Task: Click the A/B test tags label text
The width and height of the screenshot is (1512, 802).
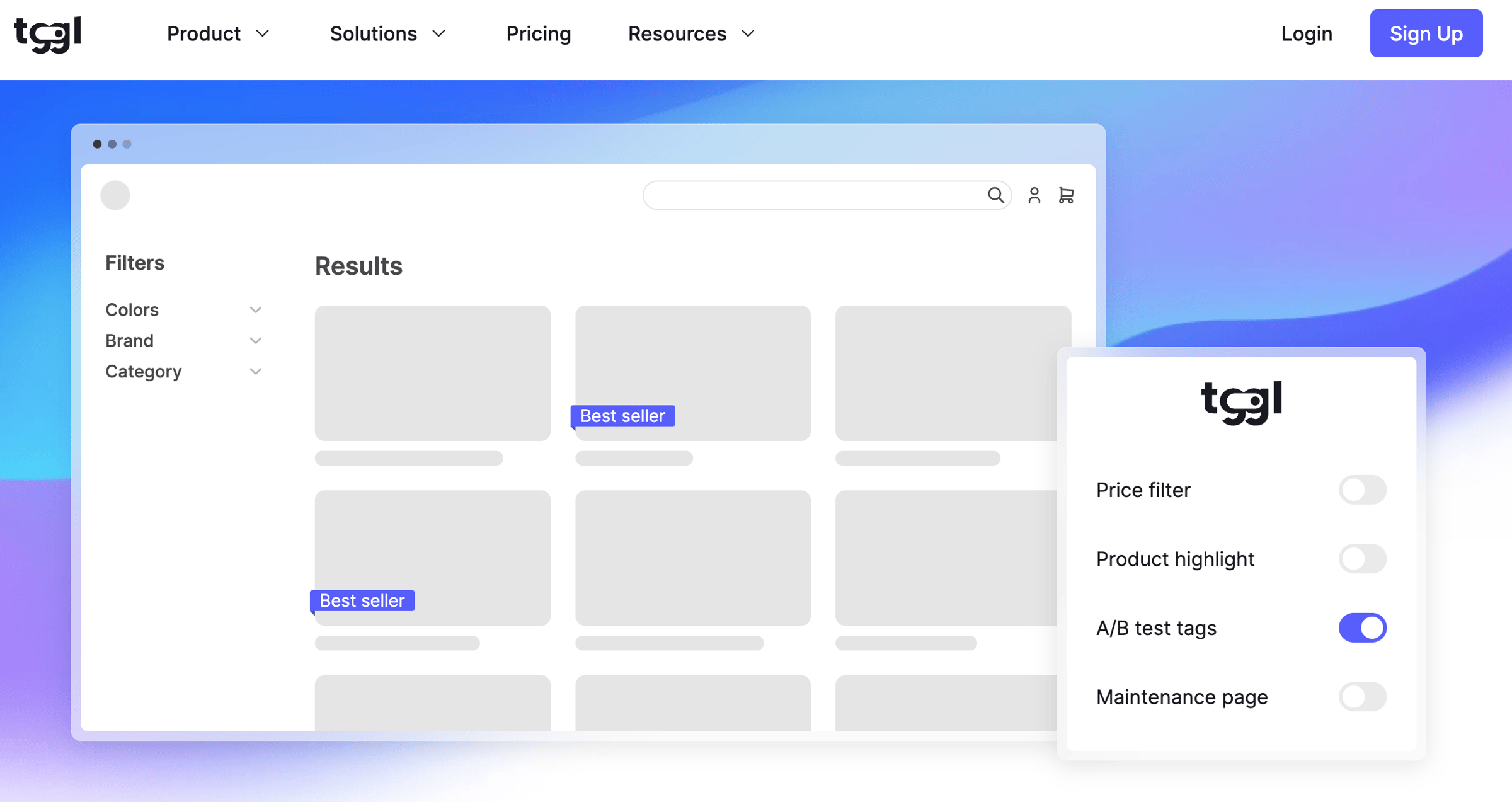Action: point(1156,628)
